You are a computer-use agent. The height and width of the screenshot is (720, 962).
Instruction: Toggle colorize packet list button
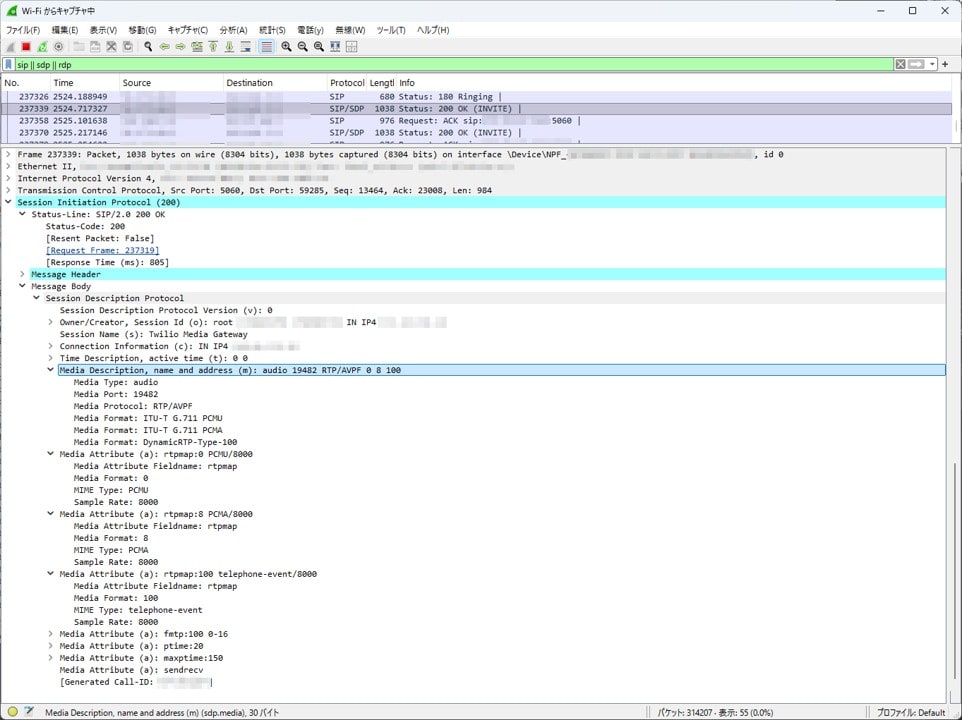tap(266, 47)
